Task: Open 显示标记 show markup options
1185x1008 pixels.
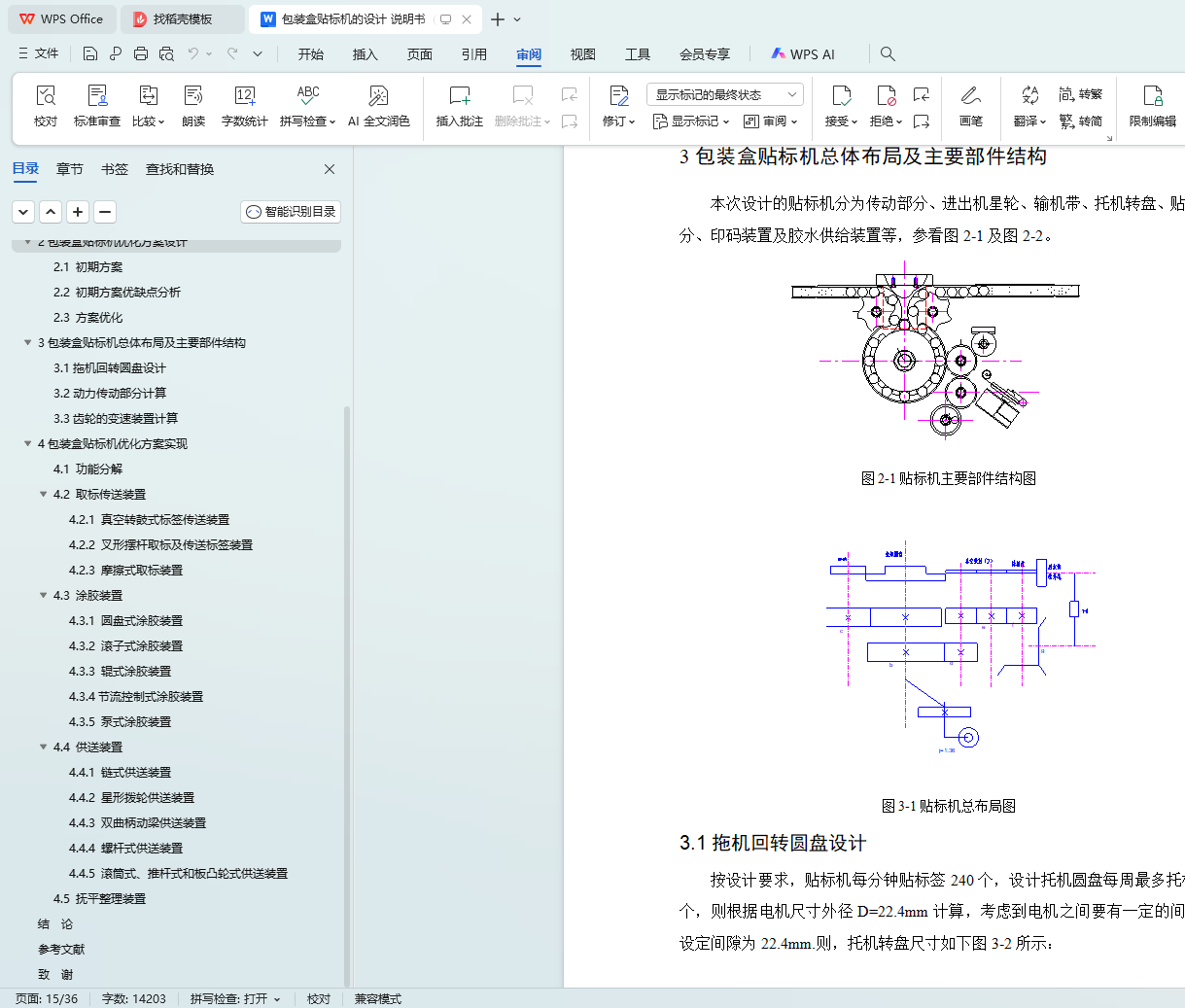Action: [690, 122]
